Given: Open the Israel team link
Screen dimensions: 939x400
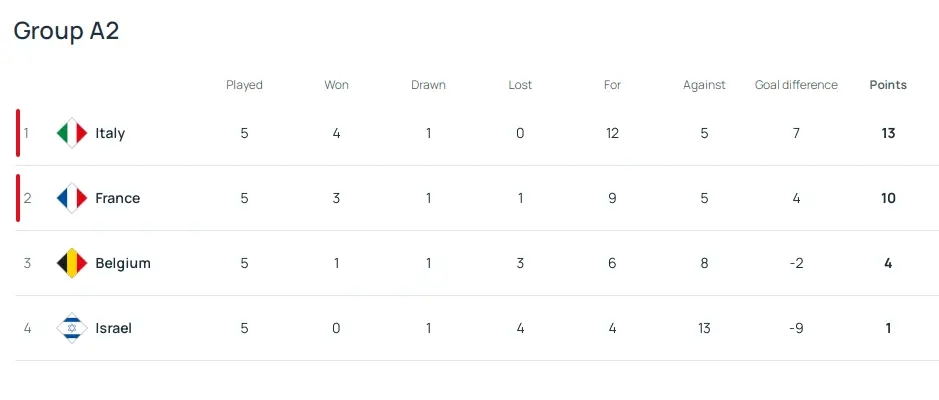Looking at the screenshot, I should click(x=113, y=328).
